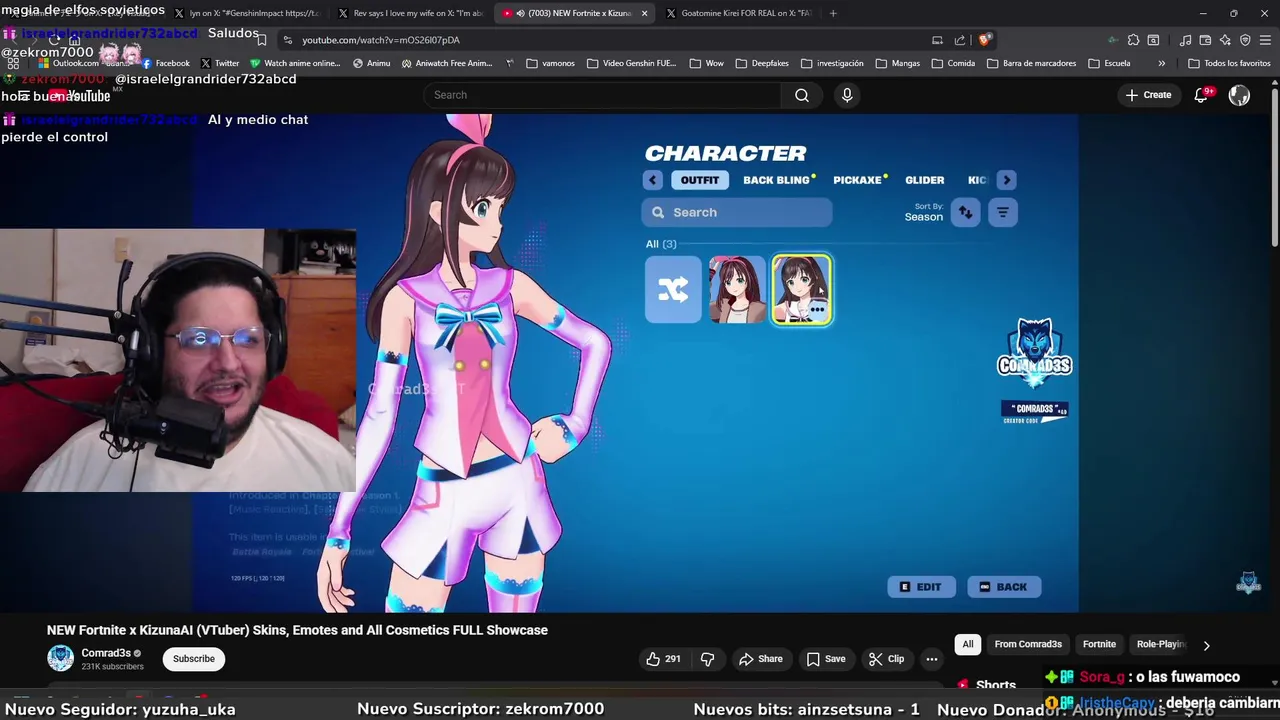Save the video to a playlist
This screenshot has width=1280, height=720.
pyautogui.click(x=826, y=659)
